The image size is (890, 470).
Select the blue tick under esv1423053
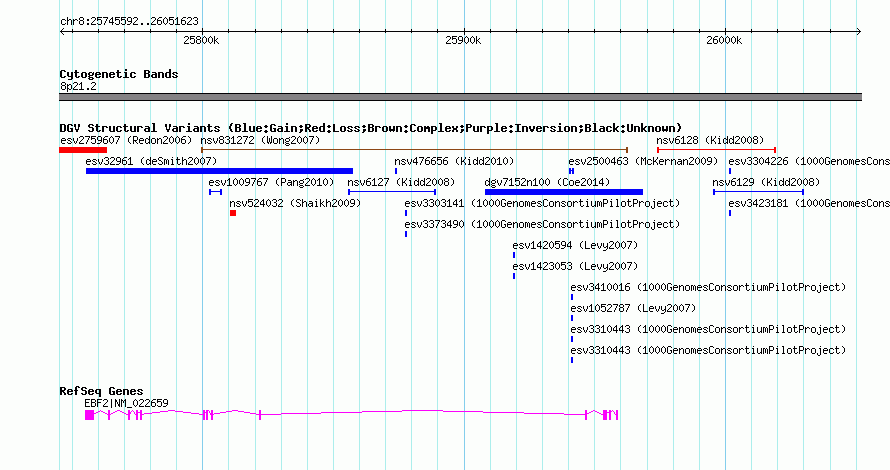[514, 276]
